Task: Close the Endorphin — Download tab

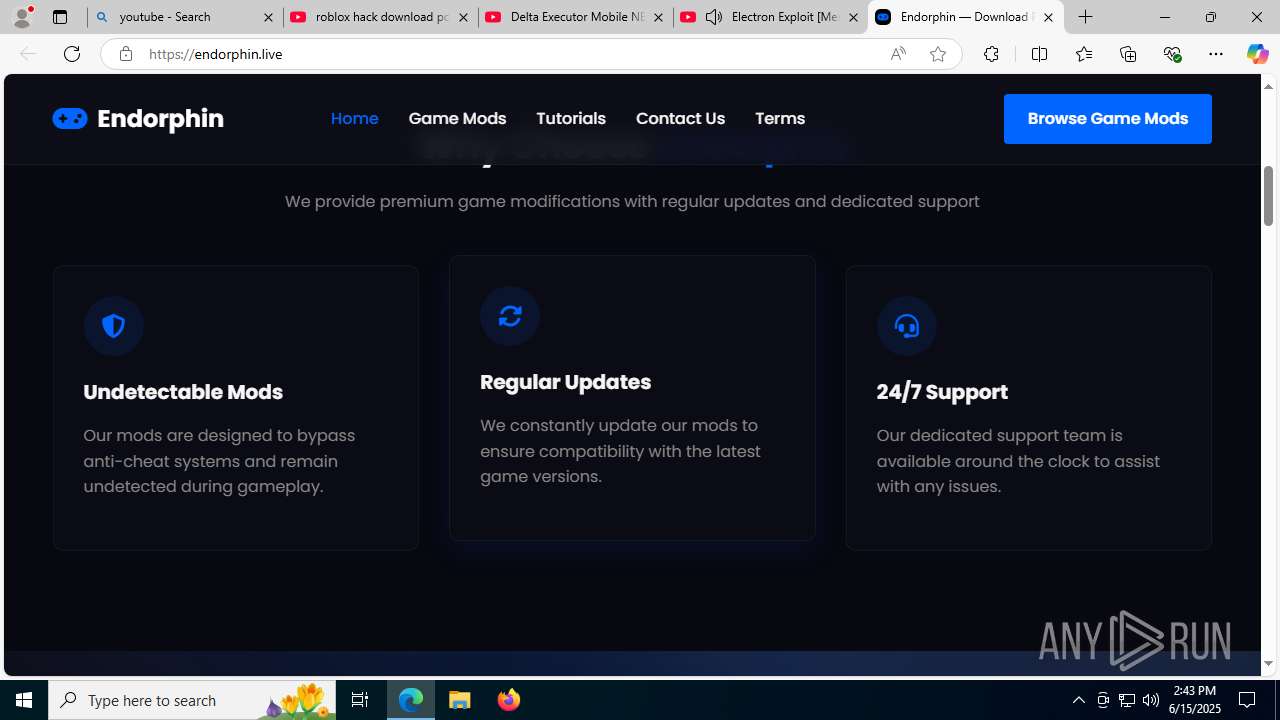Action: (1048, 17)
